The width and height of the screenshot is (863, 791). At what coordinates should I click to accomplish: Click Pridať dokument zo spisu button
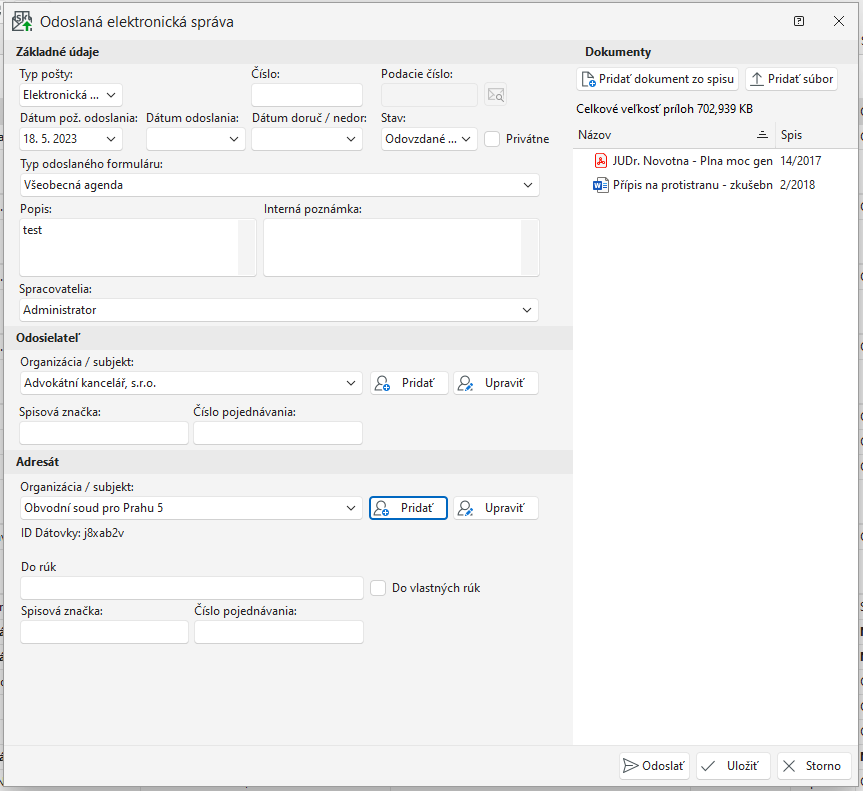[658, 79]
